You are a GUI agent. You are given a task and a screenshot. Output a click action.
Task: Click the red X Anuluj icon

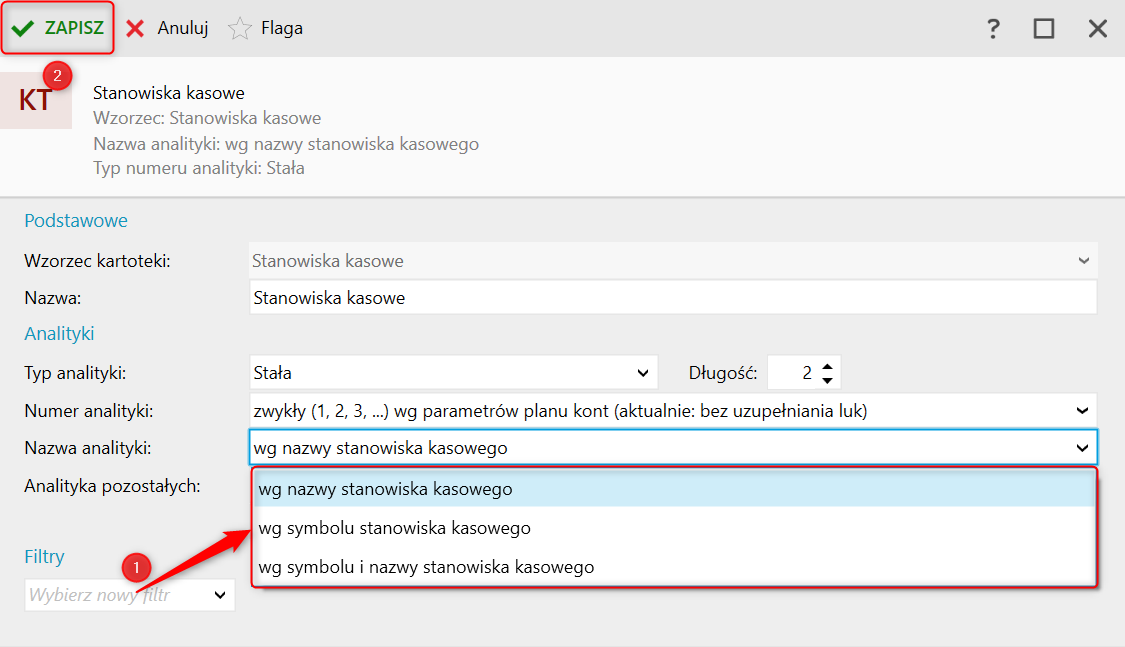(x=135, y=29)
